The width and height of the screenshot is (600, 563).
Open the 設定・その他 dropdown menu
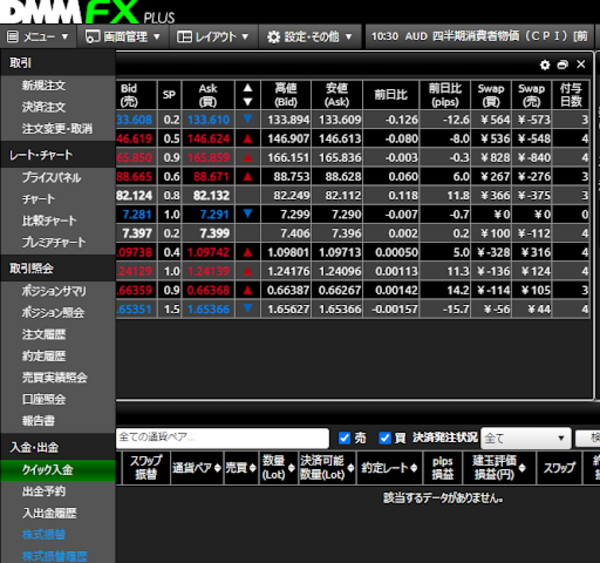309,37
